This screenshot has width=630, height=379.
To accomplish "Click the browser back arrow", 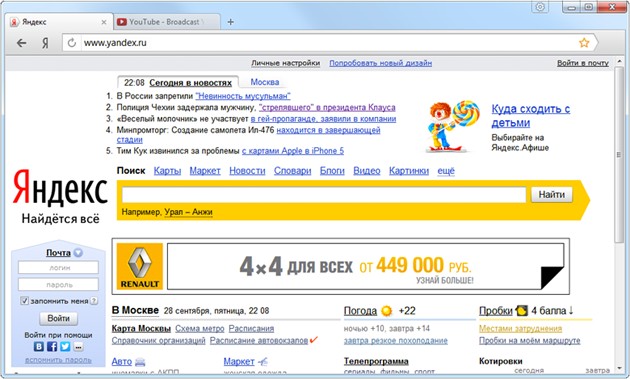I will tap(21, 43).
